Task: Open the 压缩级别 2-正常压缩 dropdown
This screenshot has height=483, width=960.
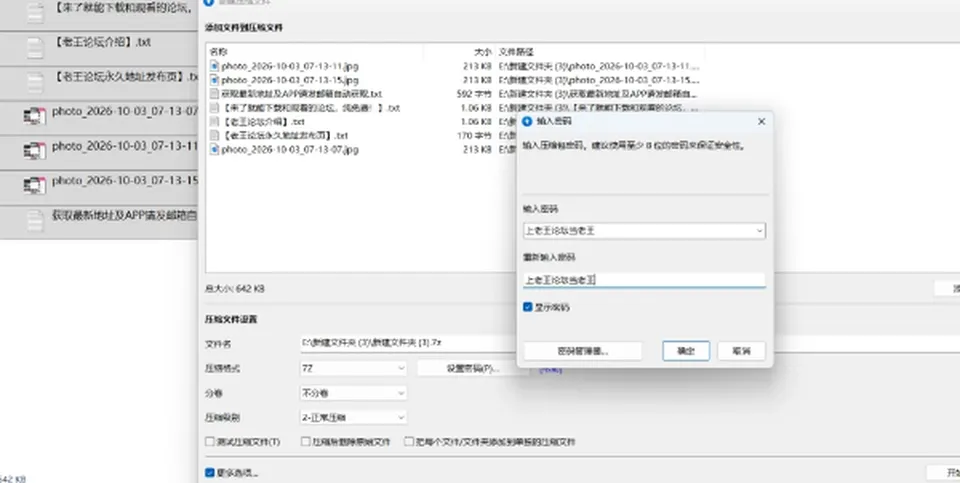Action: coord(353,417)
